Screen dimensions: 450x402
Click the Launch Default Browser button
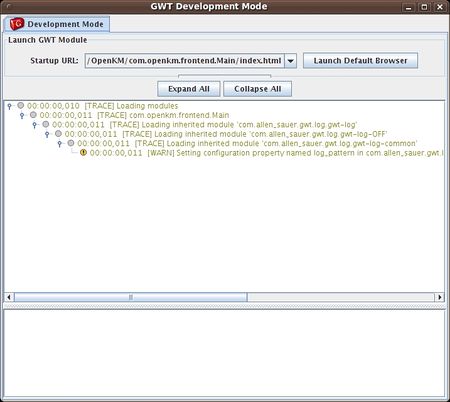[x=360, y=61]
